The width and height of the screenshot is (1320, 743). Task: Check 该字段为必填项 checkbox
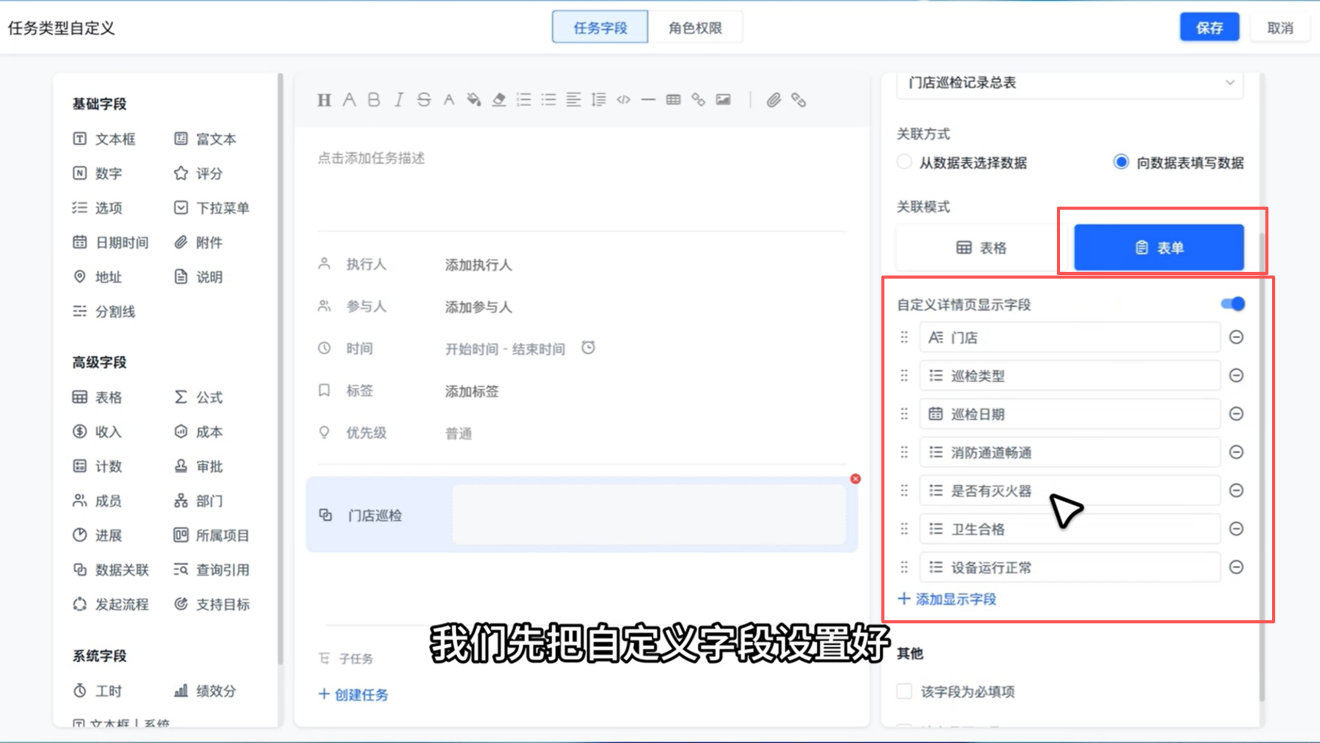tap(905, 691)
